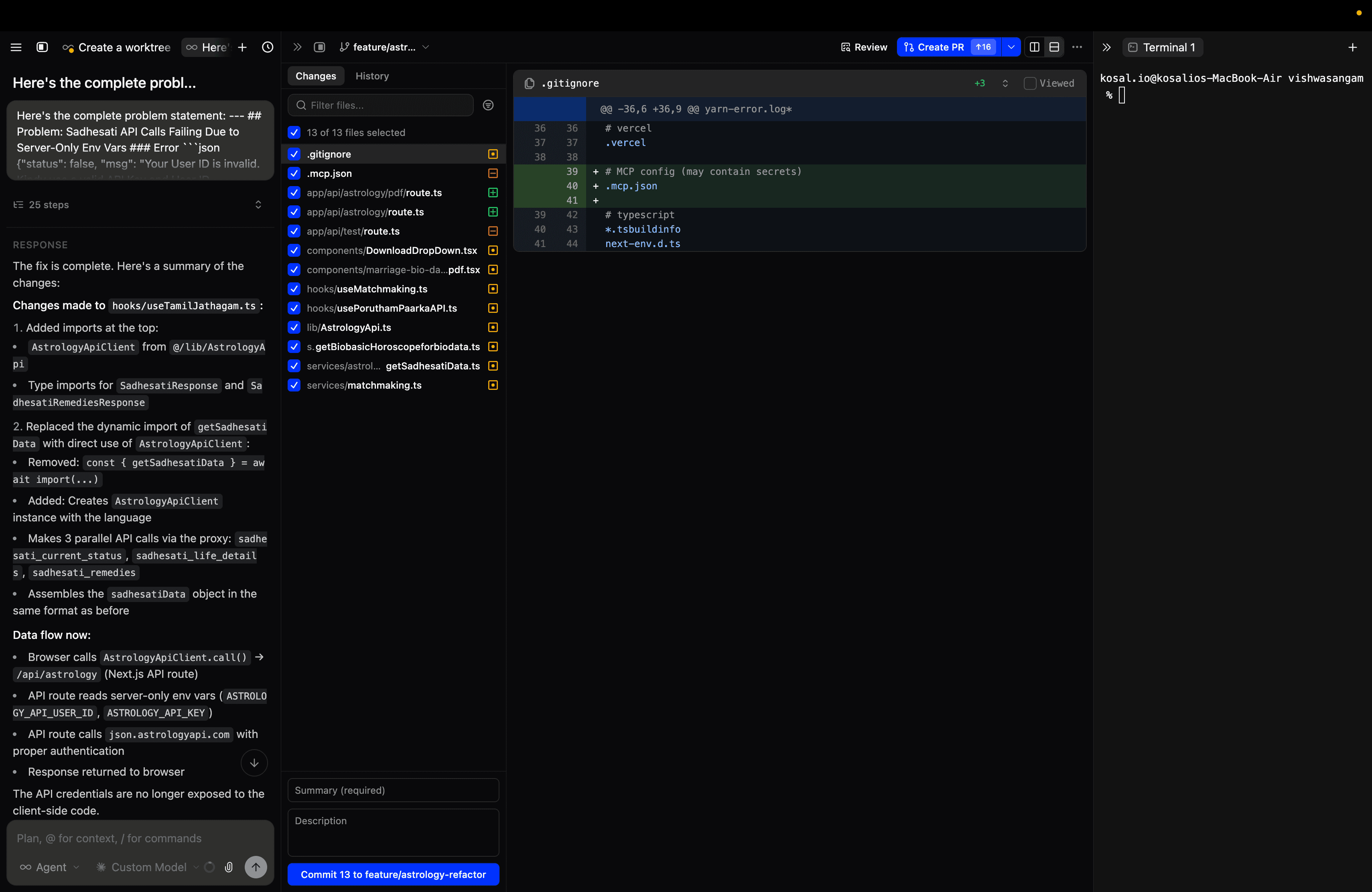Click the Filter files search field

[x=380, y=105]
